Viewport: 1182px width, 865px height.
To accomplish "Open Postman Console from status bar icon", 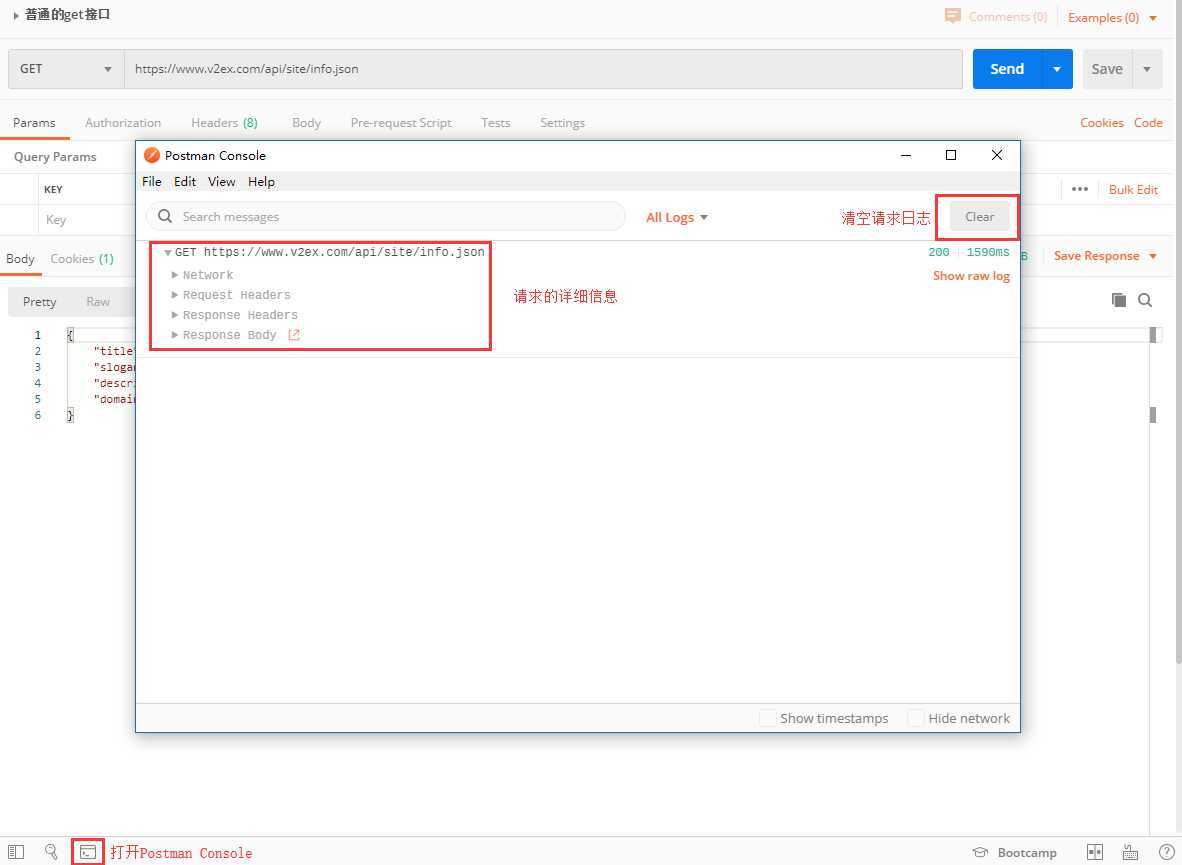I will pos(88,852).
